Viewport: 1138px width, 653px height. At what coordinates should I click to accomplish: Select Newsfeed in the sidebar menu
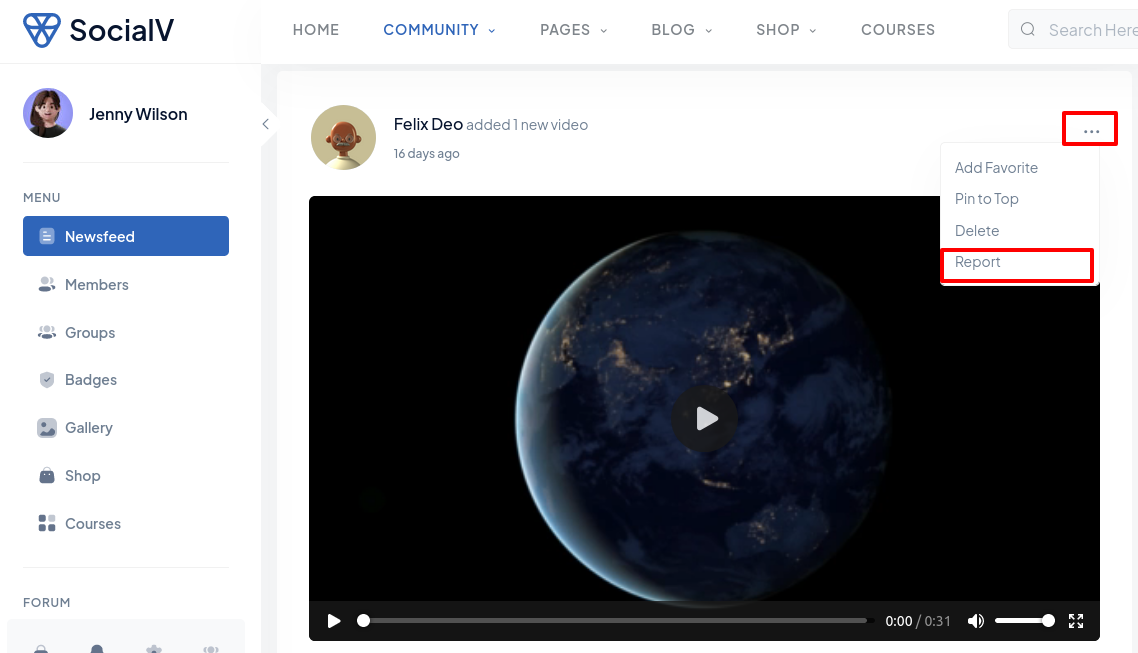pos(126,236)
